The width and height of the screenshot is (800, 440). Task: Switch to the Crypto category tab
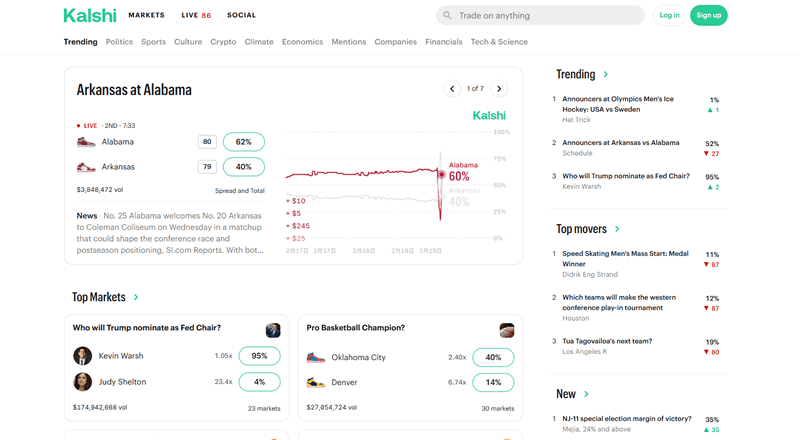(223, 42)
